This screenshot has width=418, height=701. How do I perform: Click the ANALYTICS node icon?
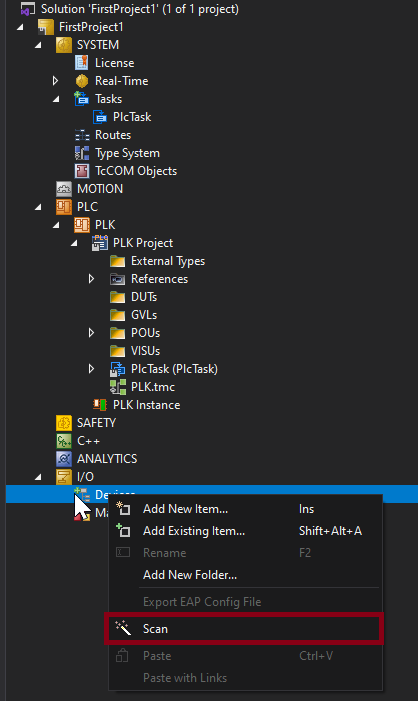click(x=63, y=459)
